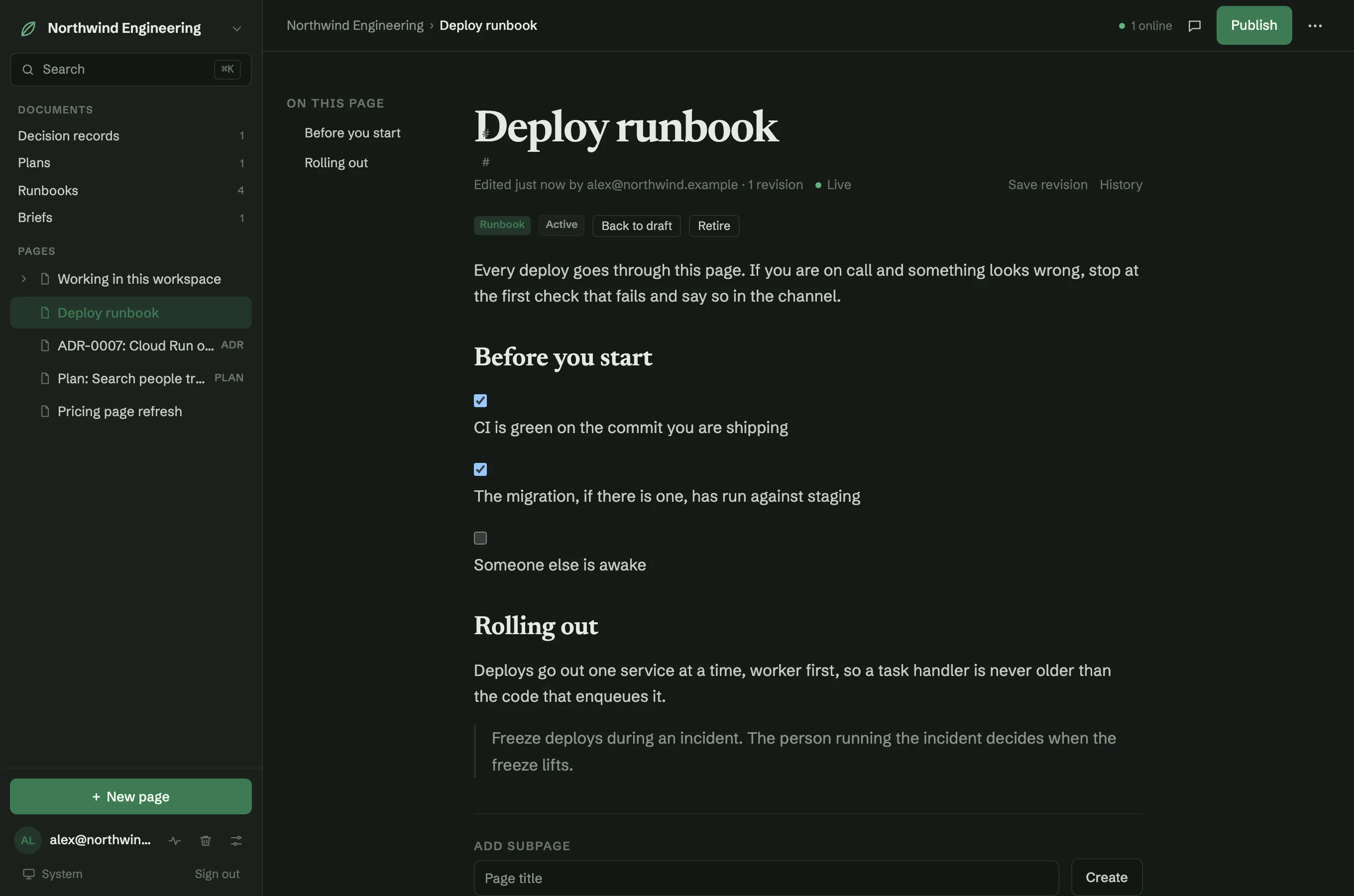Select Deploy runbook page in sidebar
1354x896 pixels.
pyautogui.click(x=131, y=313)
